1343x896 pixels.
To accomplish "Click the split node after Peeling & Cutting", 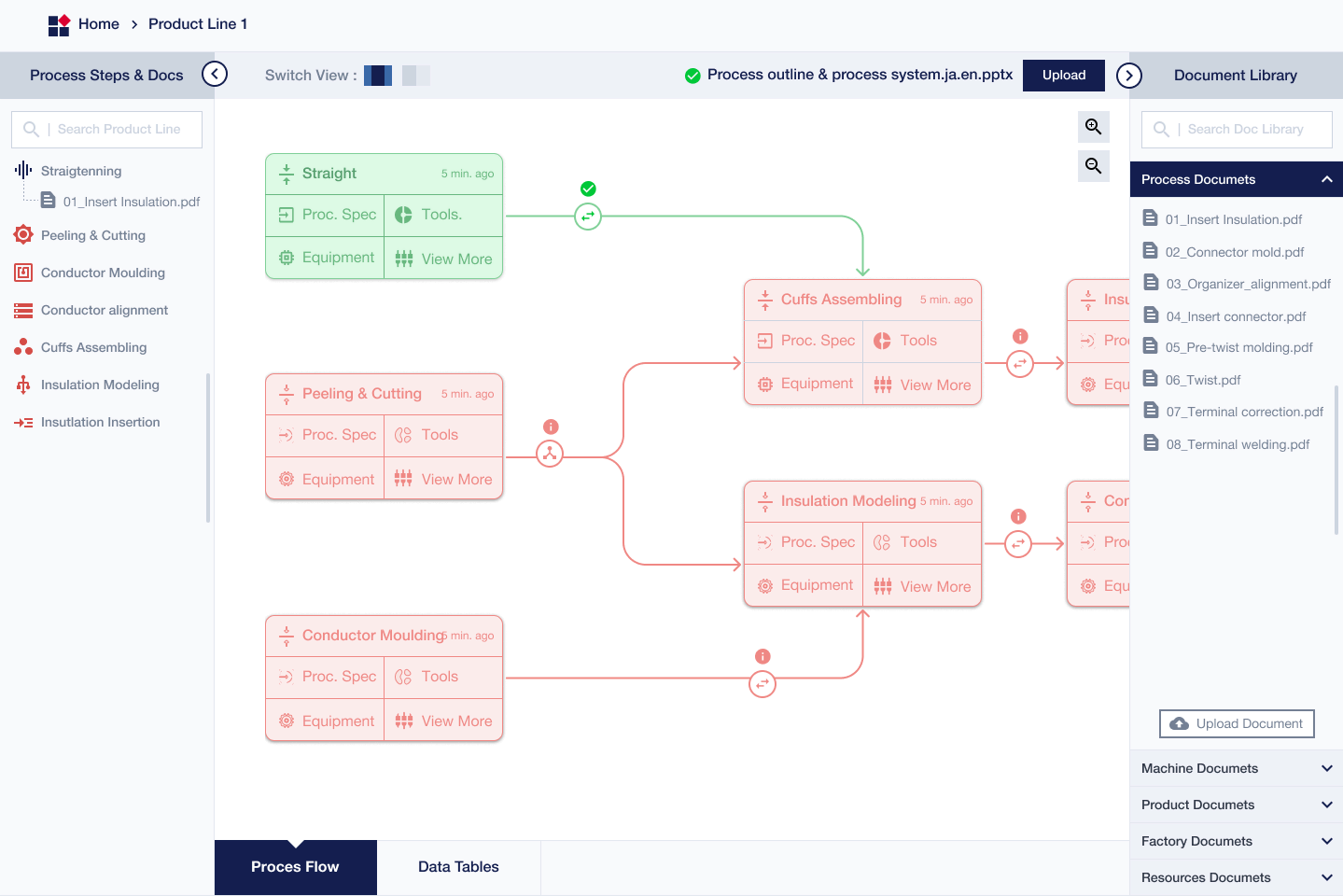I will (550, 455).
